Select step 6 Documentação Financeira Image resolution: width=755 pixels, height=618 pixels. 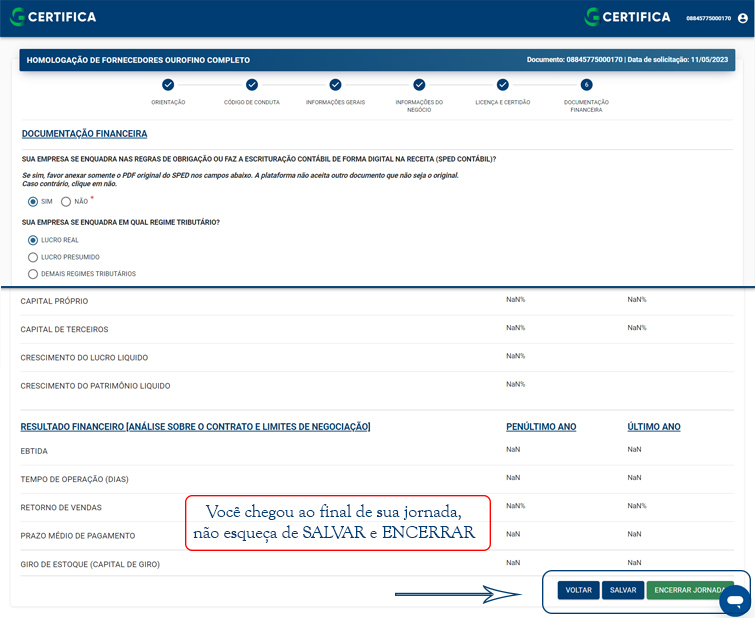[x=586, y=85]
